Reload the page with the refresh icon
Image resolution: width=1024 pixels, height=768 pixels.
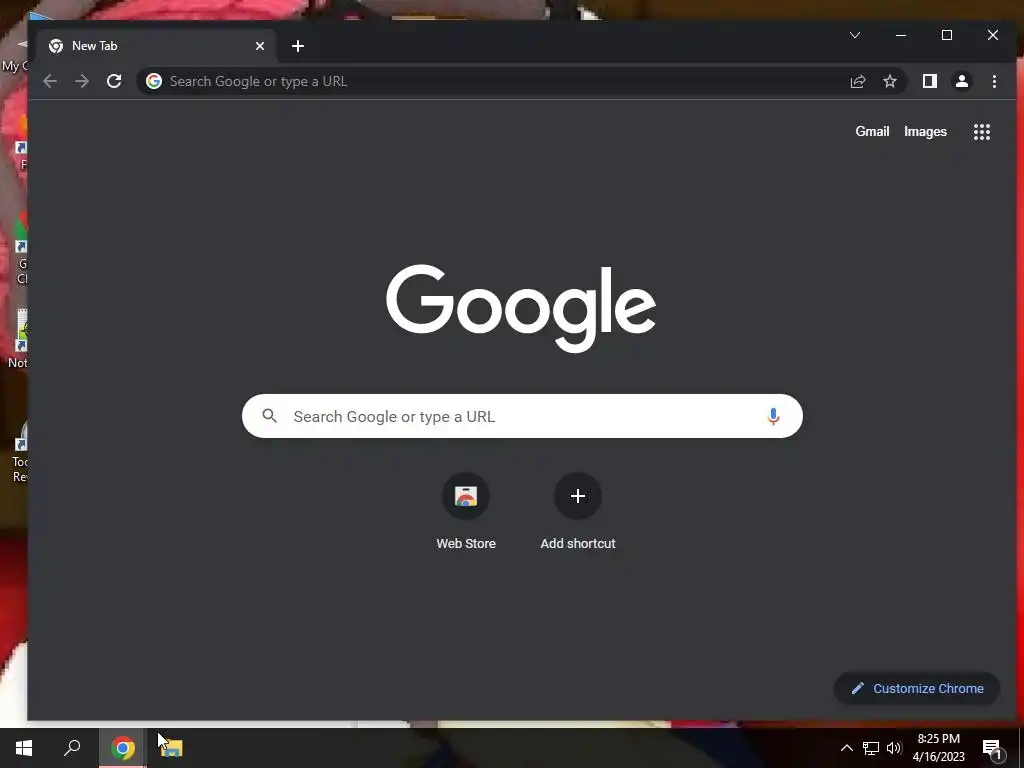(114, 81)
